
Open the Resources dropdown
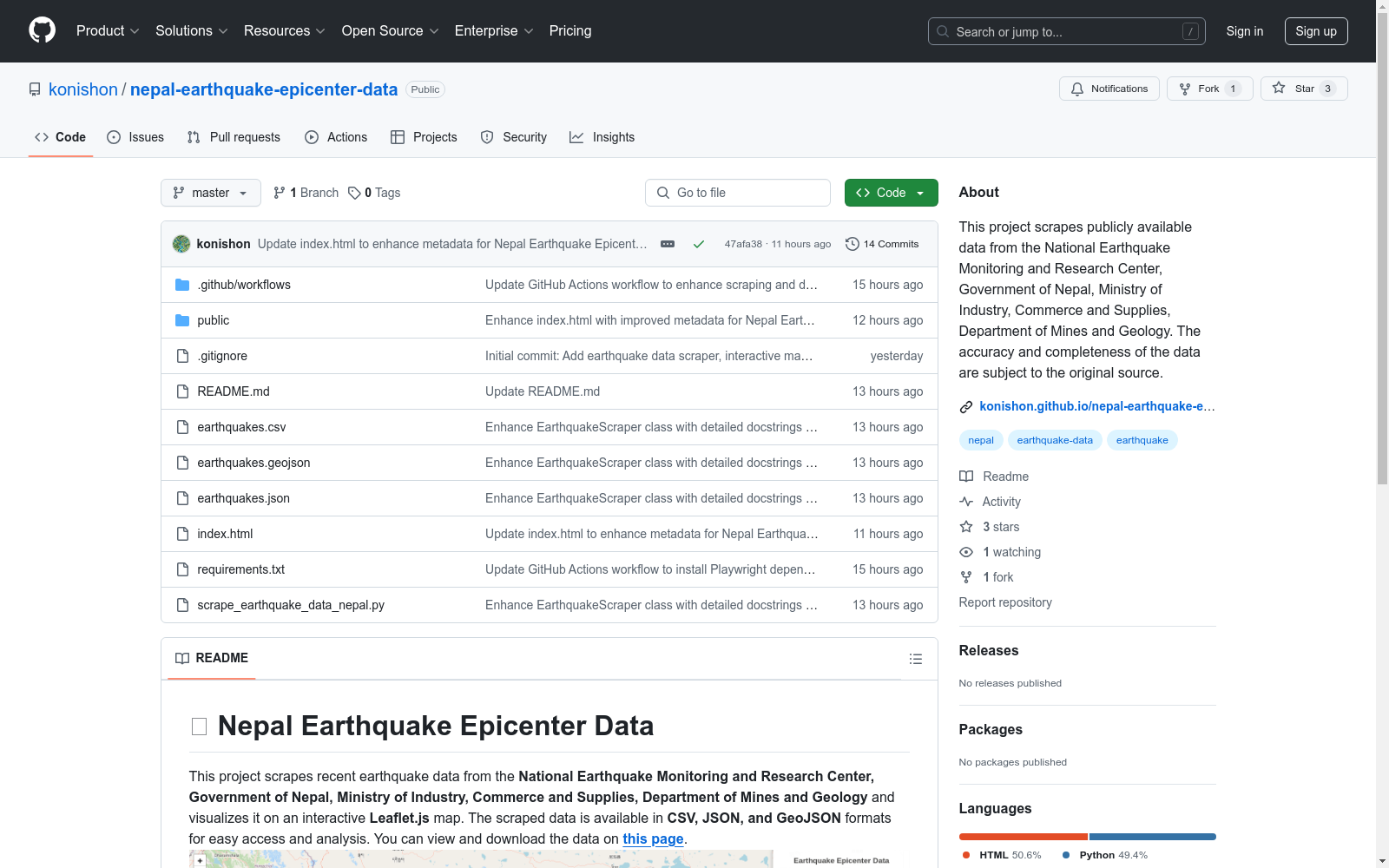pos(285,31)
